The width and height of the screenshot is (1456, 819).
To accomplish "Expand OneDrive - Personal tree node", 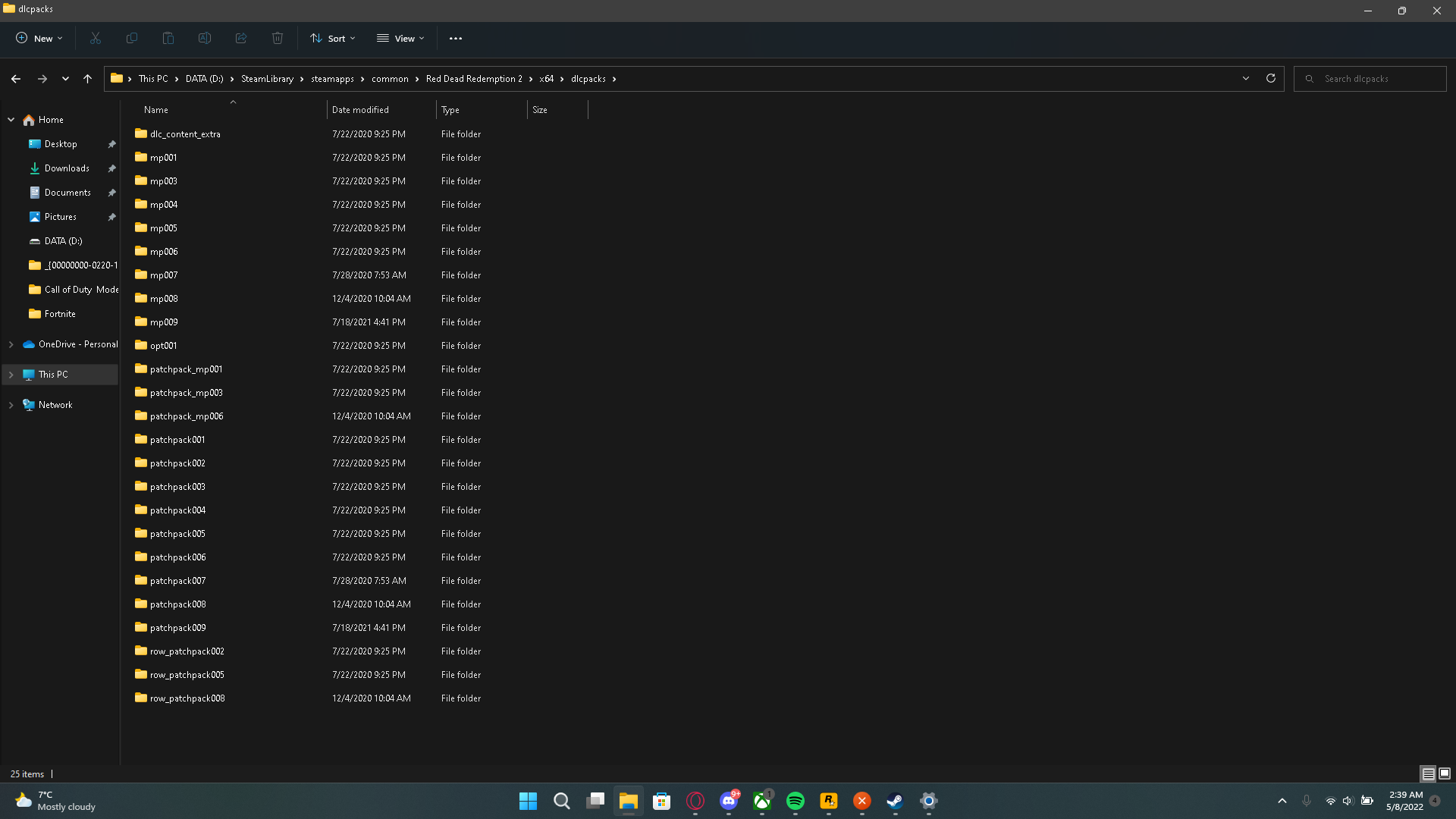I will coord(11,344).
